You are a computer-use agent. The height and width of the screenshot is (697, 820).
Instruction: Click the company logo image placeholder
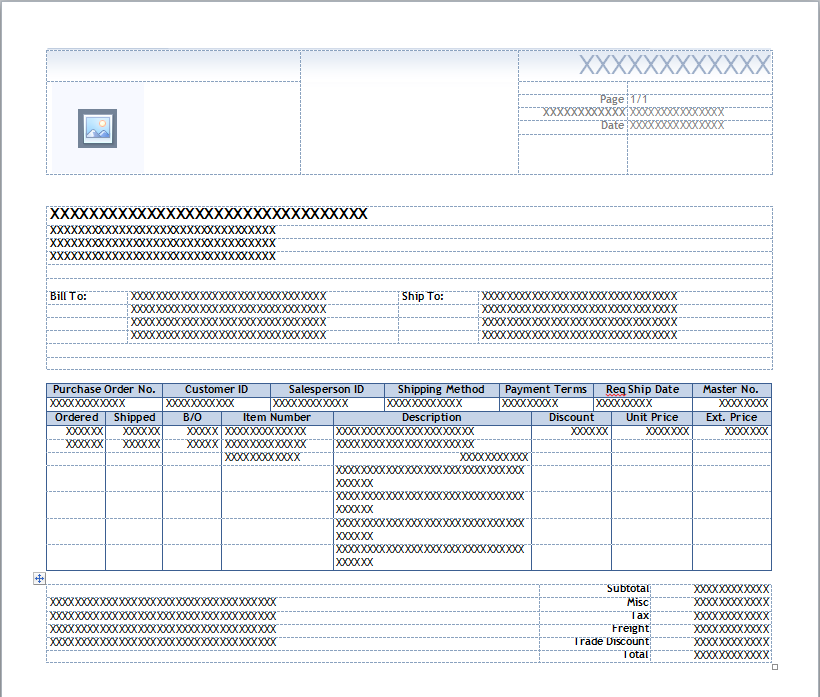[95, 127]
